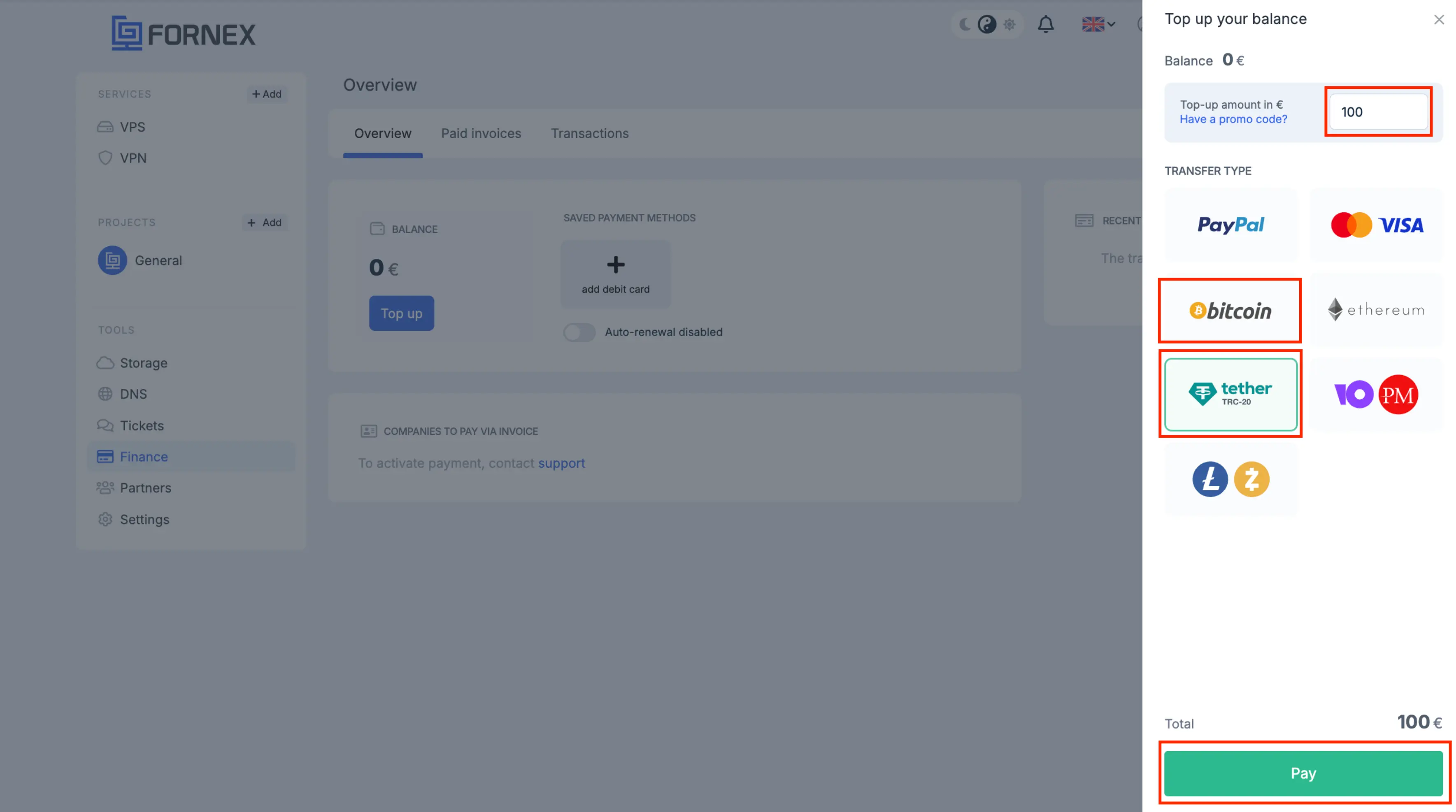This screenshot has height=812, width=1456.
Task: Toggle the Auto-renewal switch
Action: pos(579,332)
